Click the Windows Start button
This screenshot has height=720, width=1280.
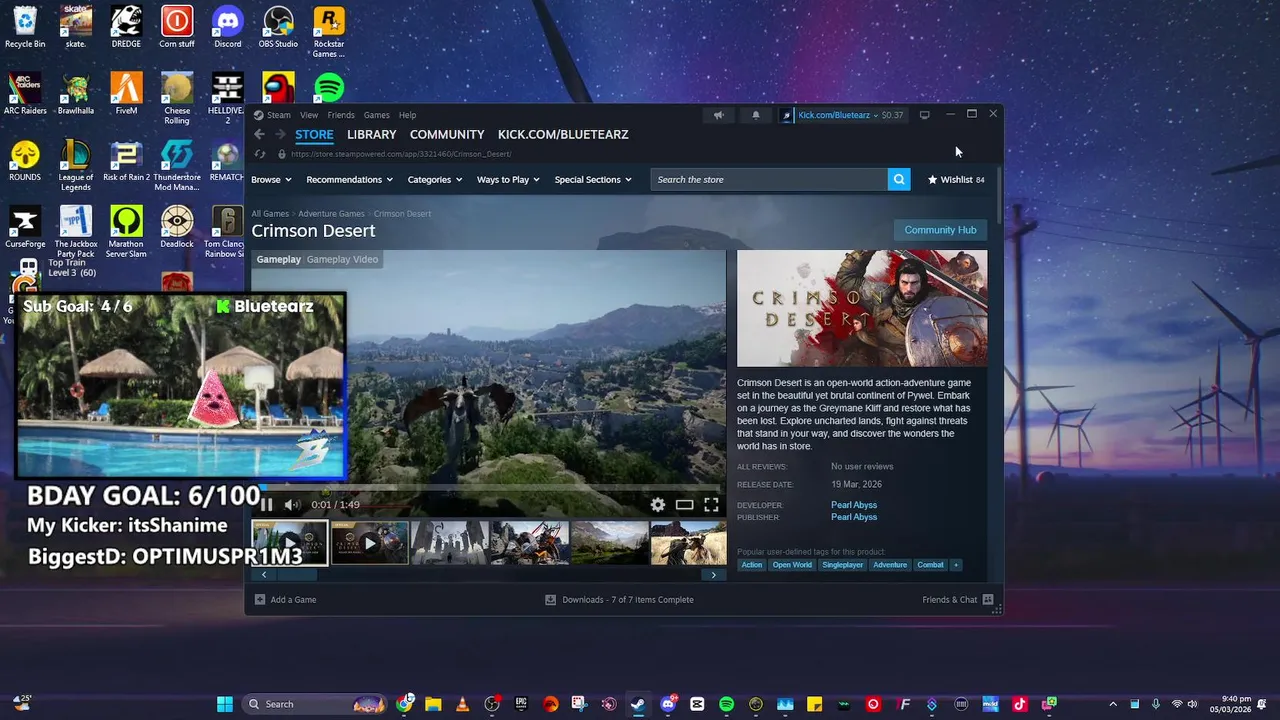(x=225, y=704)
